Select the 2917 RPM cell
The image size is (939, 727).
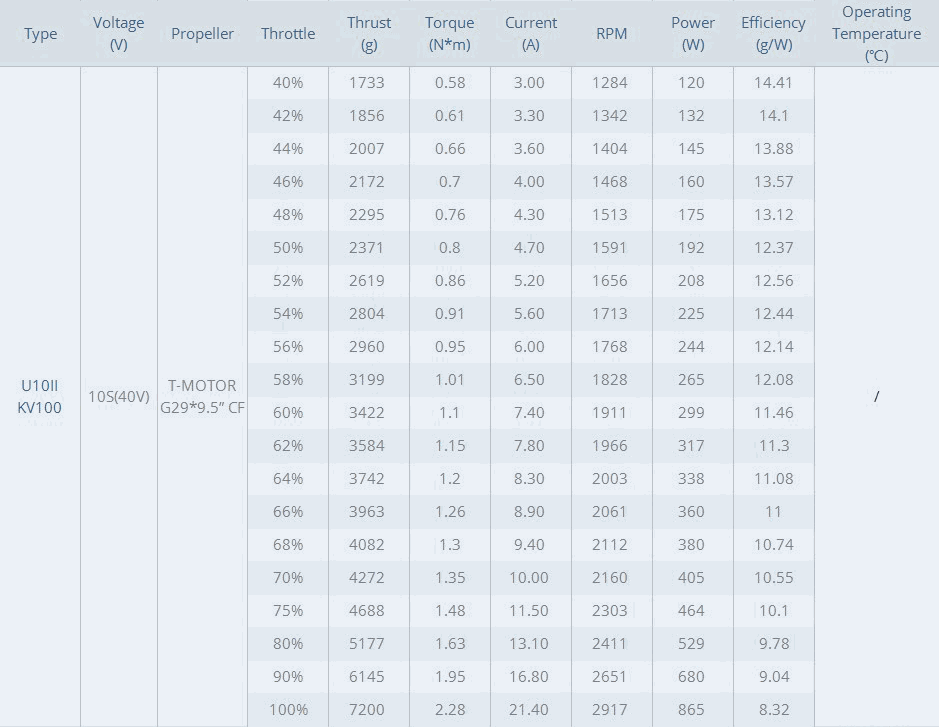pos(610,710)
